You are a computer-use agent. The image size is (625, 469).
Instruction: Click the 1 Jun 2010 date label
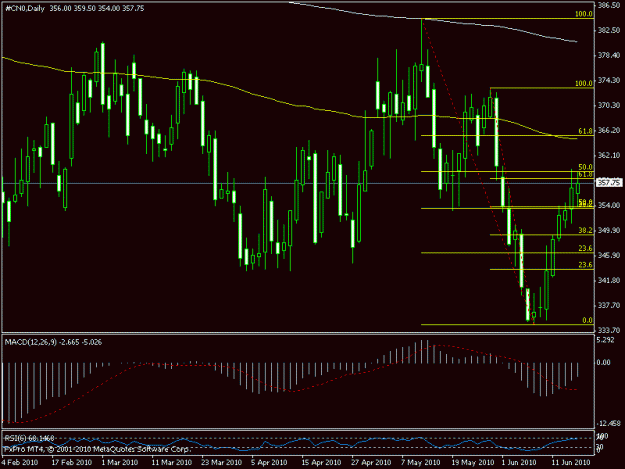coord(519,462)
